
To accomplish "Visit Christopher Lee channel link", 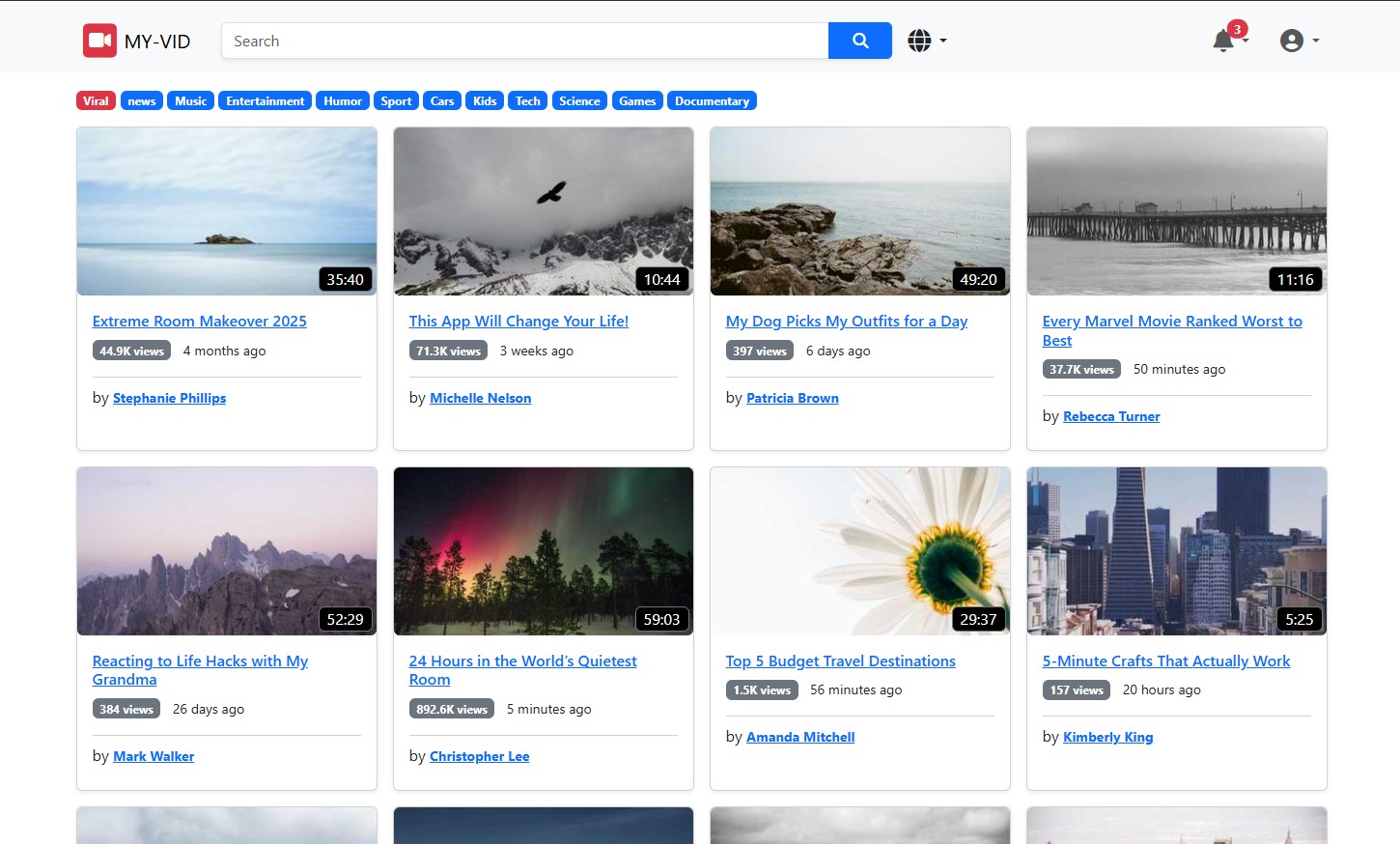I will pos(479,756).
